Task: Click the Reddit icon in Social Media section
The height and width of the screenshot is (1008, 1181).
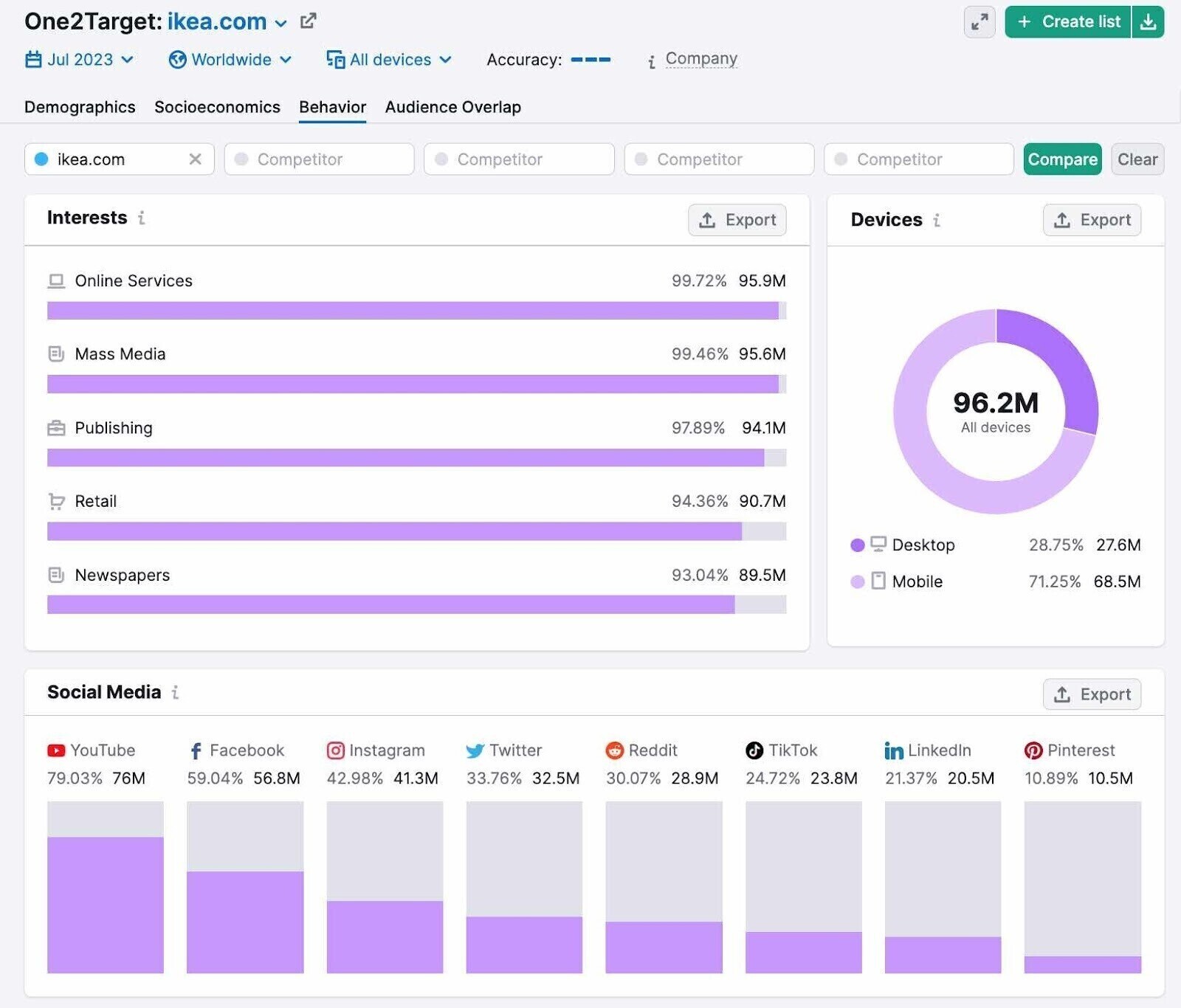Action: pyautogui.click(x=614, y=750)
